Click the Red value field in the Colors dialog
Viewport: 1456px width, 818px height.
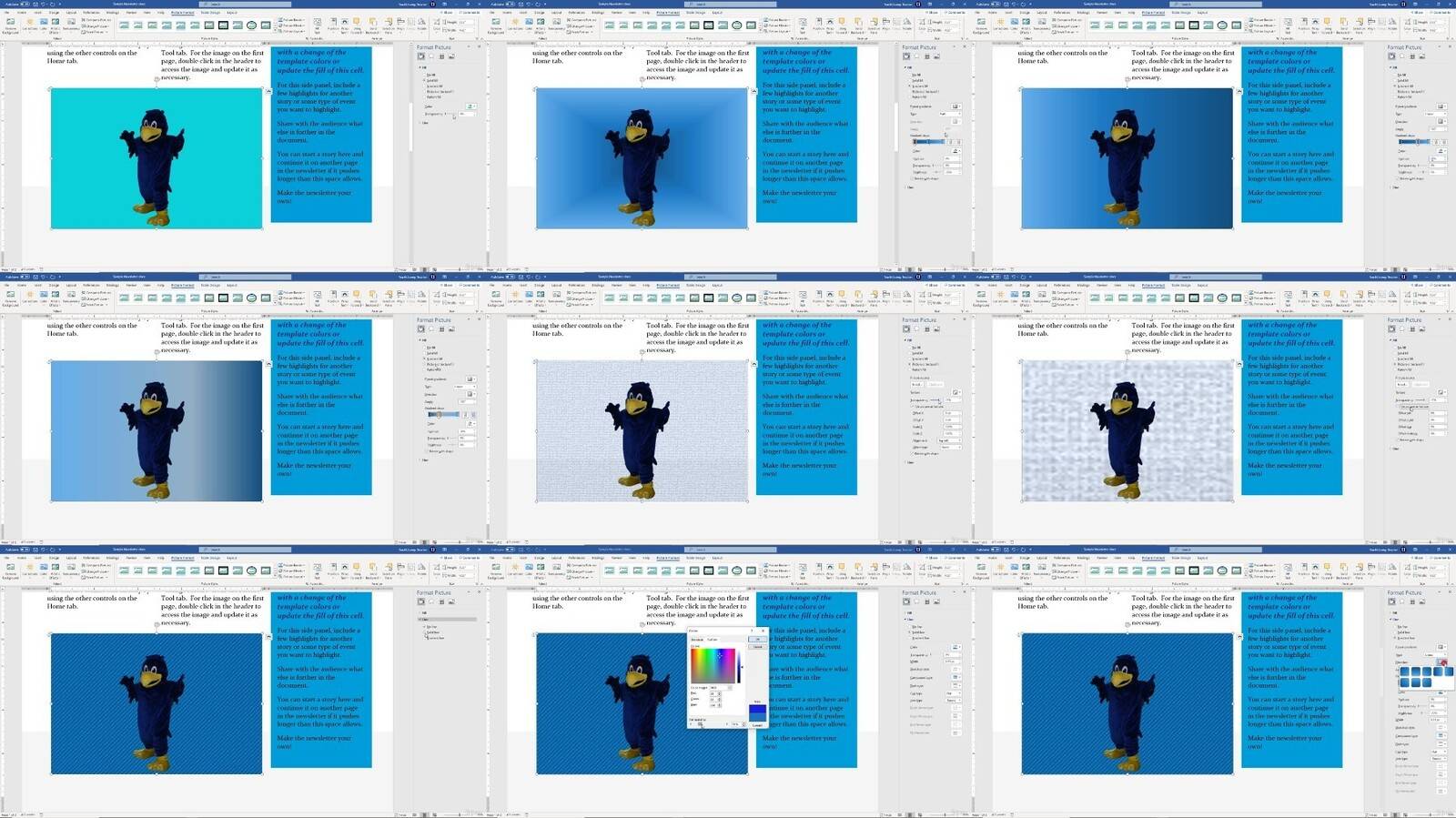point(714,693)
